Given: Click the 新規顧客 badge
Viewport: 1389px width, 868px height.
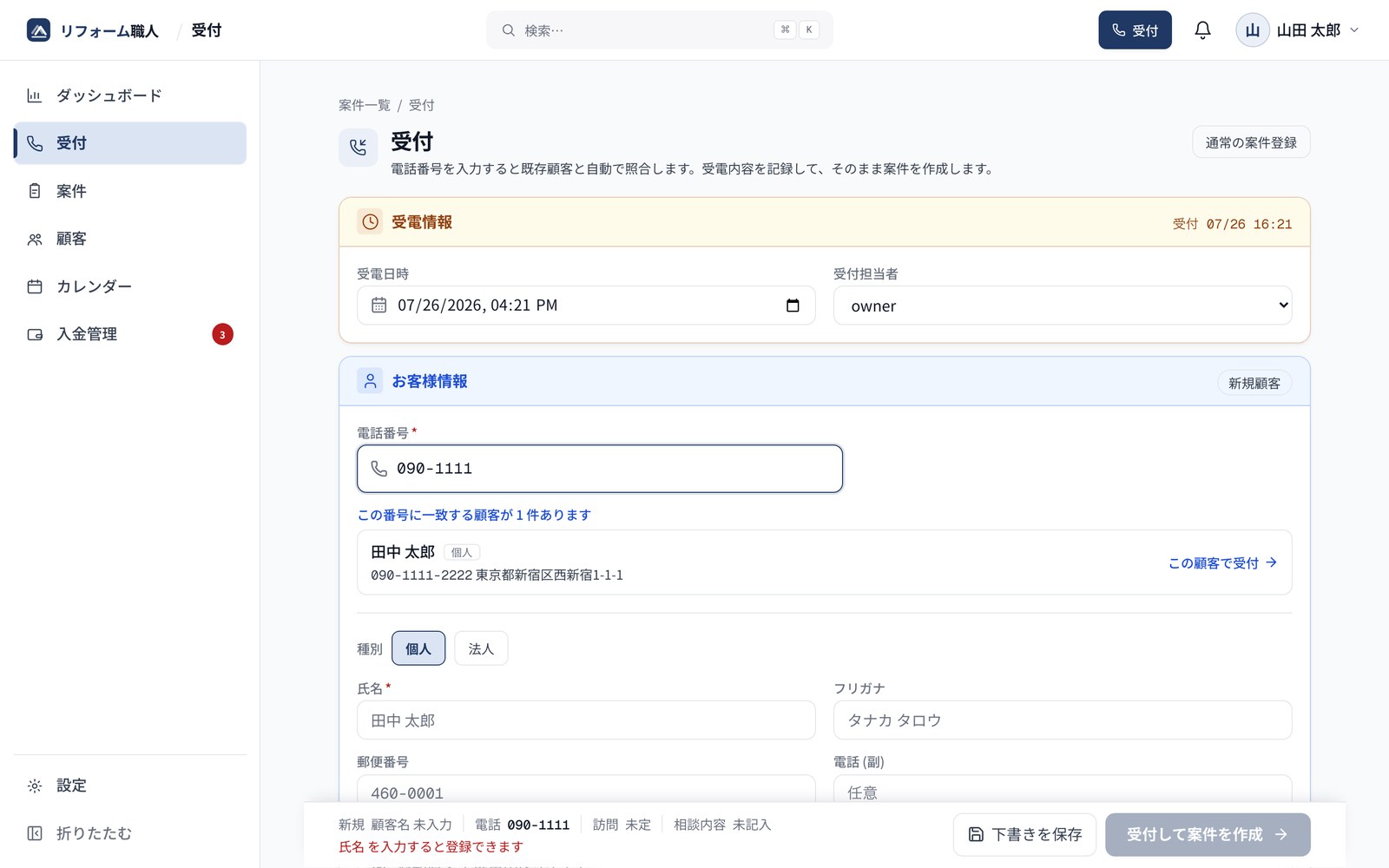Looking at the screenshot, I should point(1254,383).
